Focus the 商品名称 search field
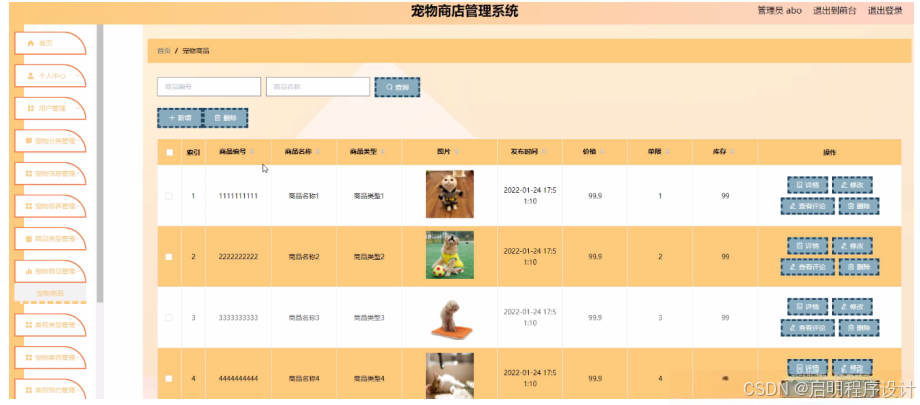This screenshot has height=405, width=920. pyautogui.click(x=318, y=87)
